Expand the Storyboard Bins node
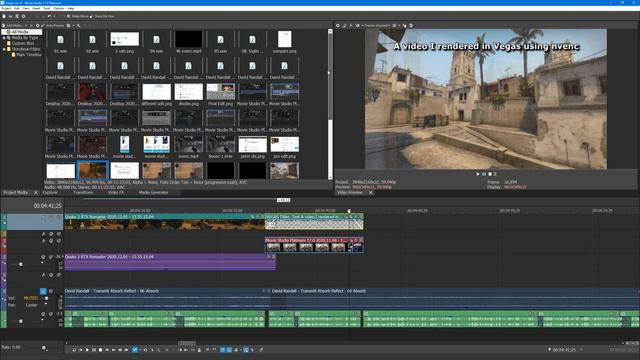 click(x=4, y=49)
